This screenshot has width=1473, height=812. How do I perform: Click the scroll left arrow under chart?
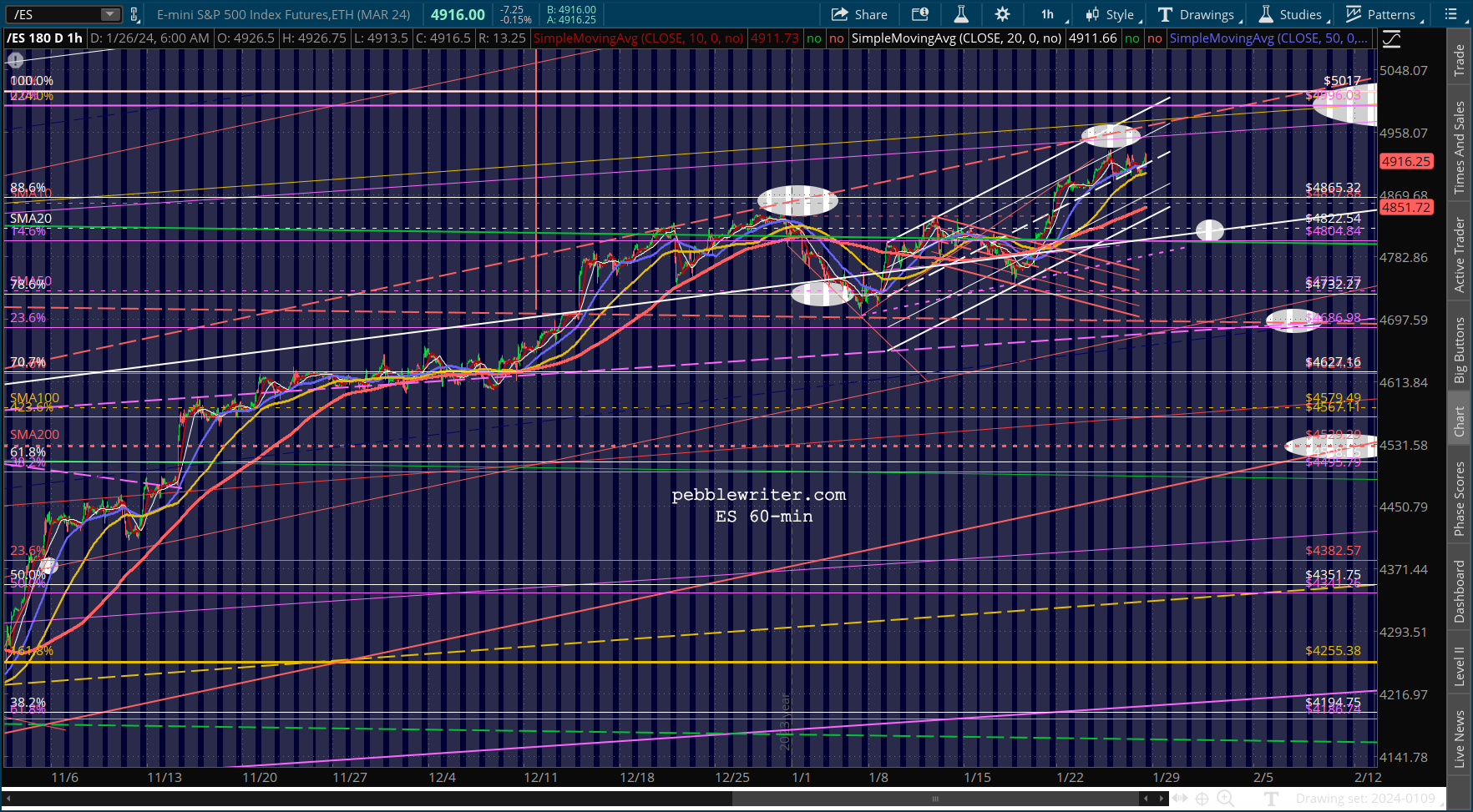pos(1146,799)
